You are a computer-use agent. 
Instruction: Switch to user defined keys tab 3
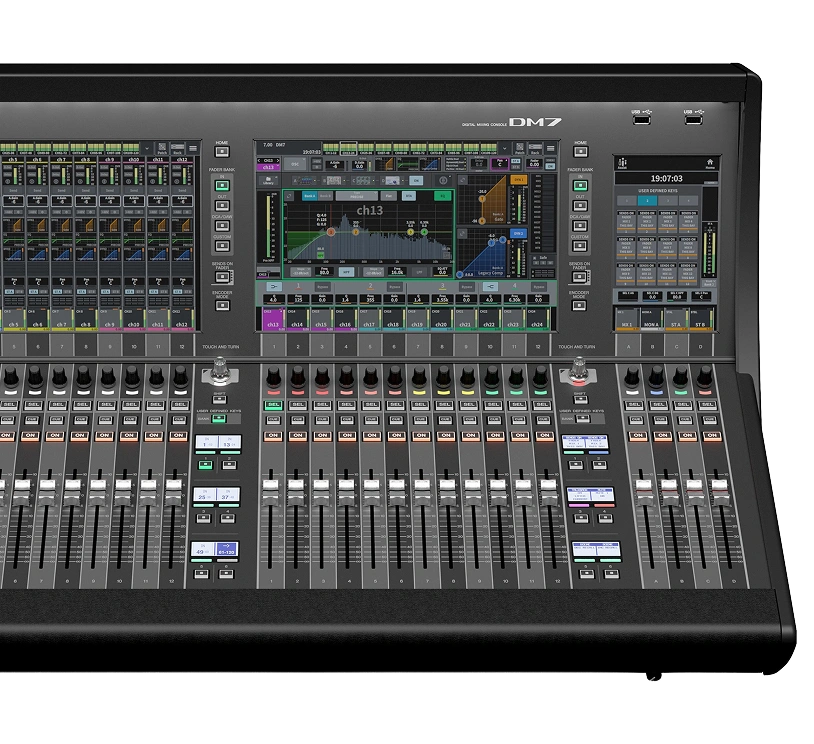pyautogui.click(x=668, y=200)
